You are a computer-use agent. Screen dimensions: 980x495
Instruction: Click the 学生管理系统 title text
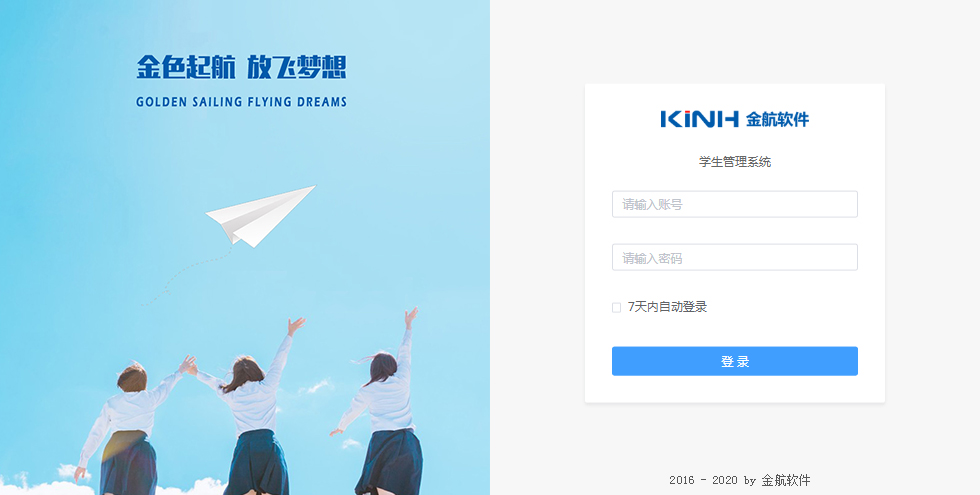pyautogui.click(x=735, y=162)
